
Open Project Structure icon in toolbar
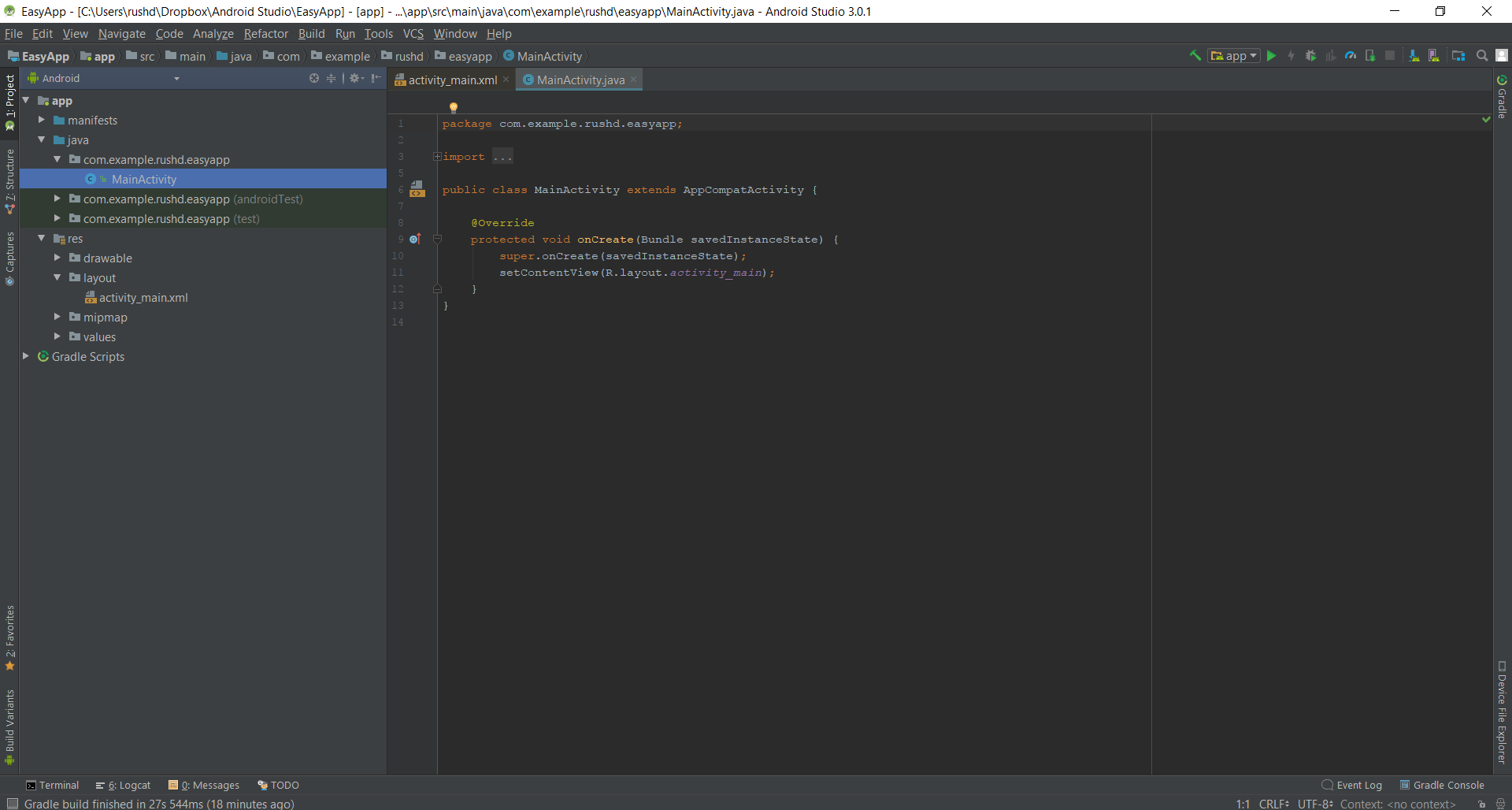(x=1458, y=56)
